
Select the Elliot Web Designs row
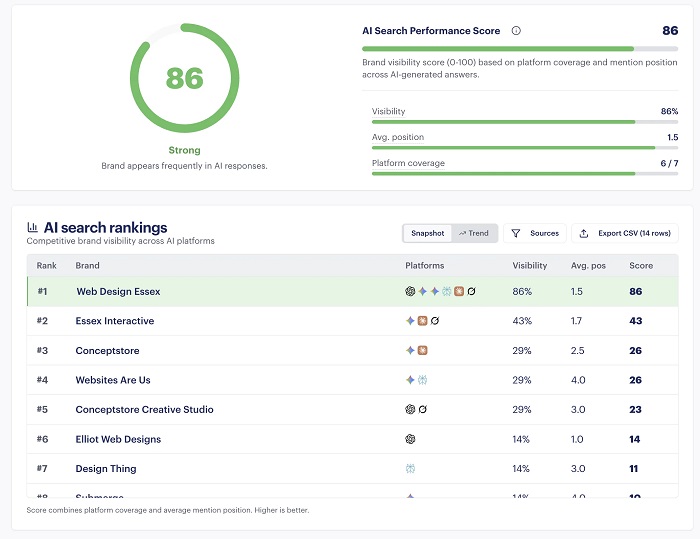click(x=353, y=439)
